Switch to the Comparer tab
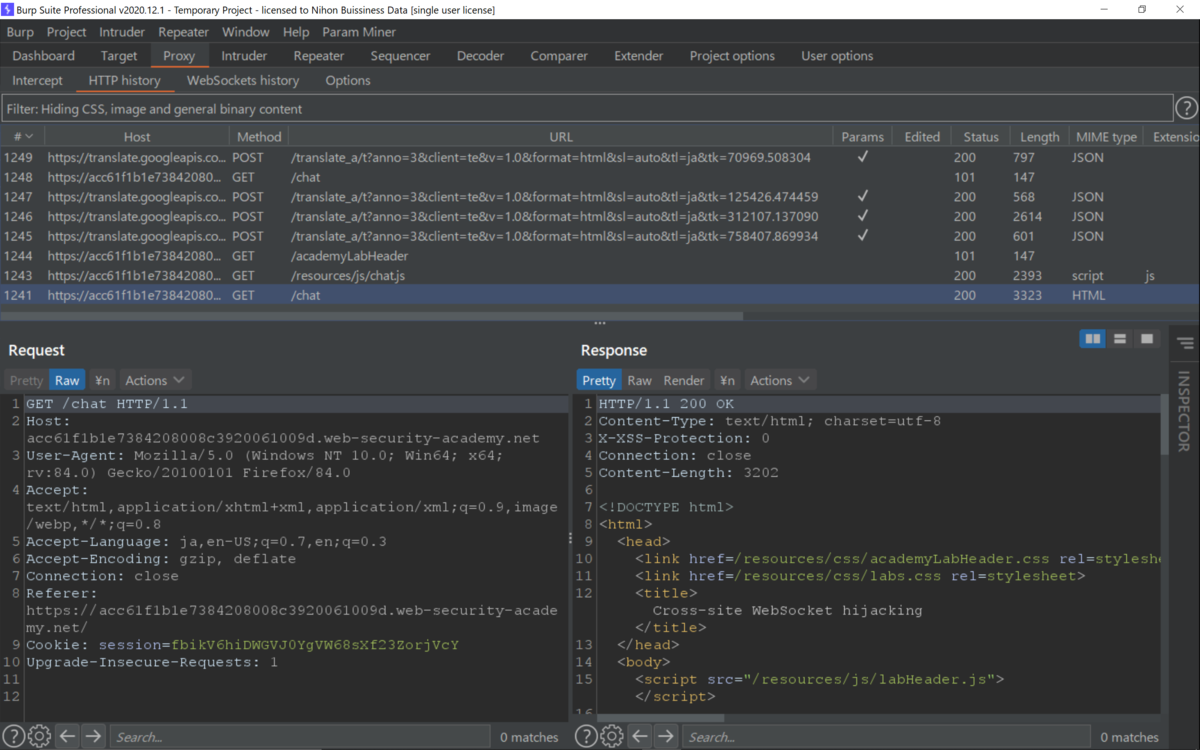The width and height of the screenshot is (1200, 750). (559, 56)
